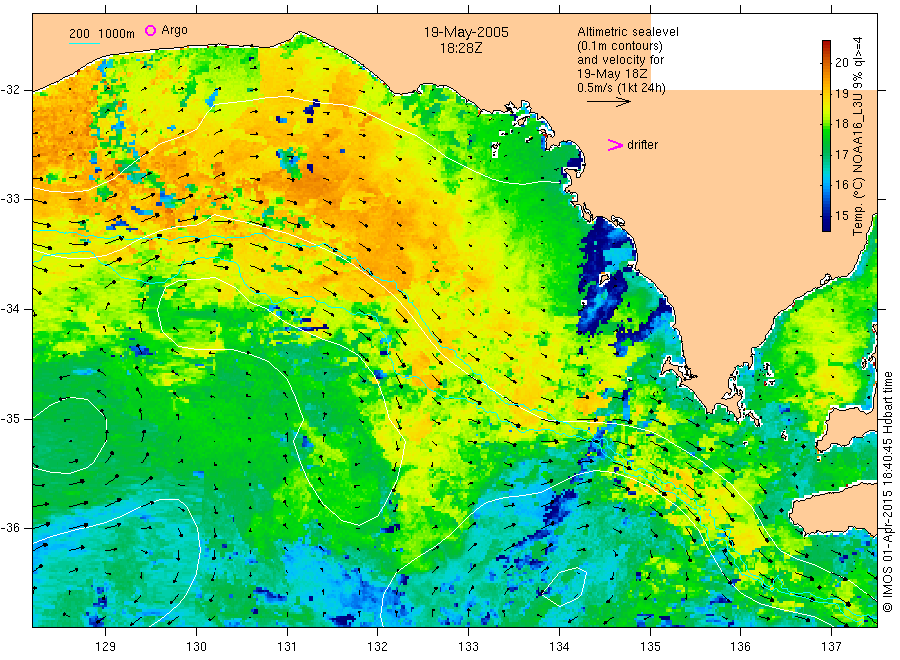This screenshot has height=660, width=900.
Task: Click the longitude label '134'
Action: 559,647
